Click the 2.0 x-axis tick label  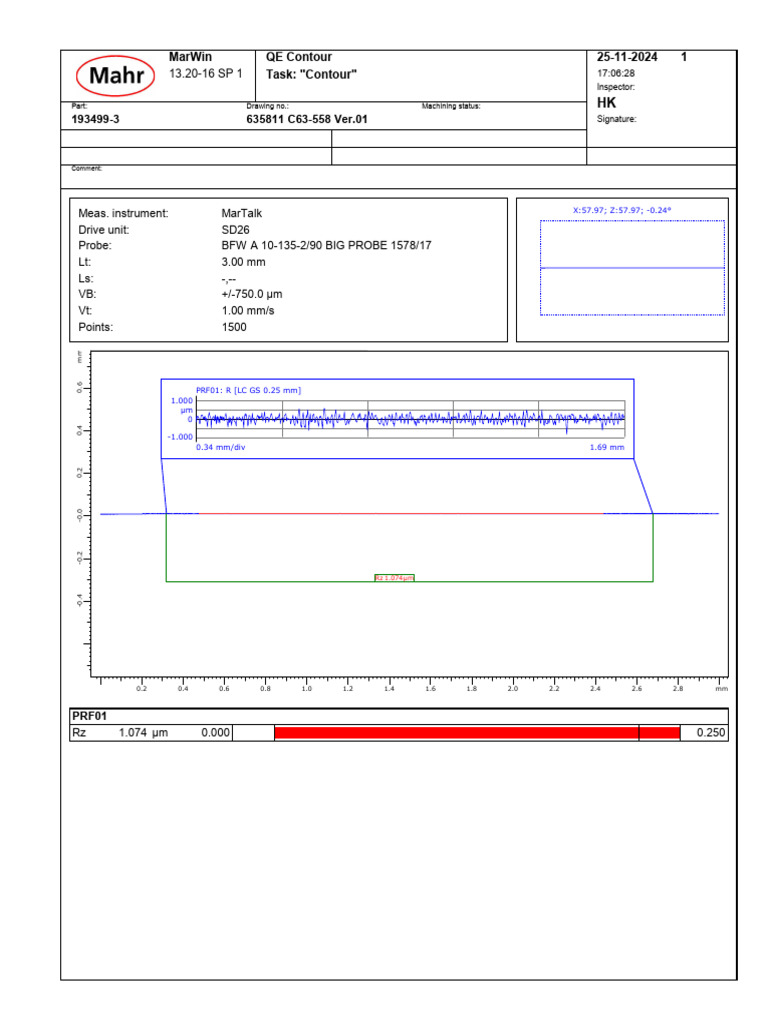pyautogui.click(x=513, y=689)
